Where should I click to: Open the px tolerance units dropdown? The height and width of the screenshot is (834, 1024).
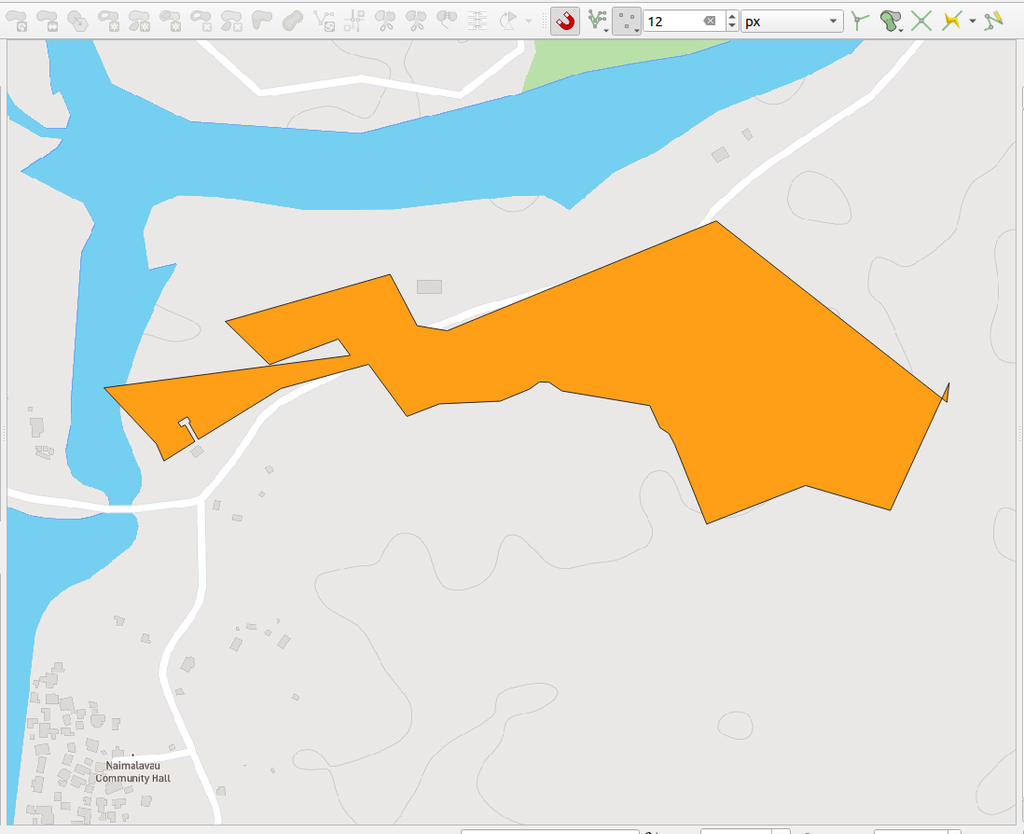(x=792, y=22)
